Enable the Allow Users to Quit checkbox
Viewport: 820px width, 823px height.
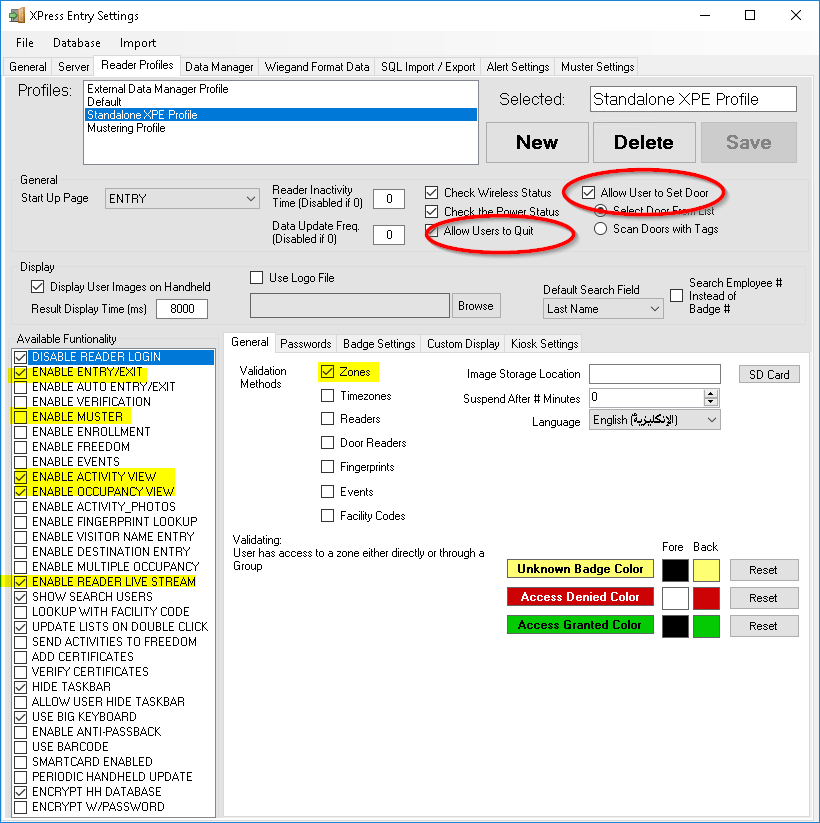(x=432, y=231)
